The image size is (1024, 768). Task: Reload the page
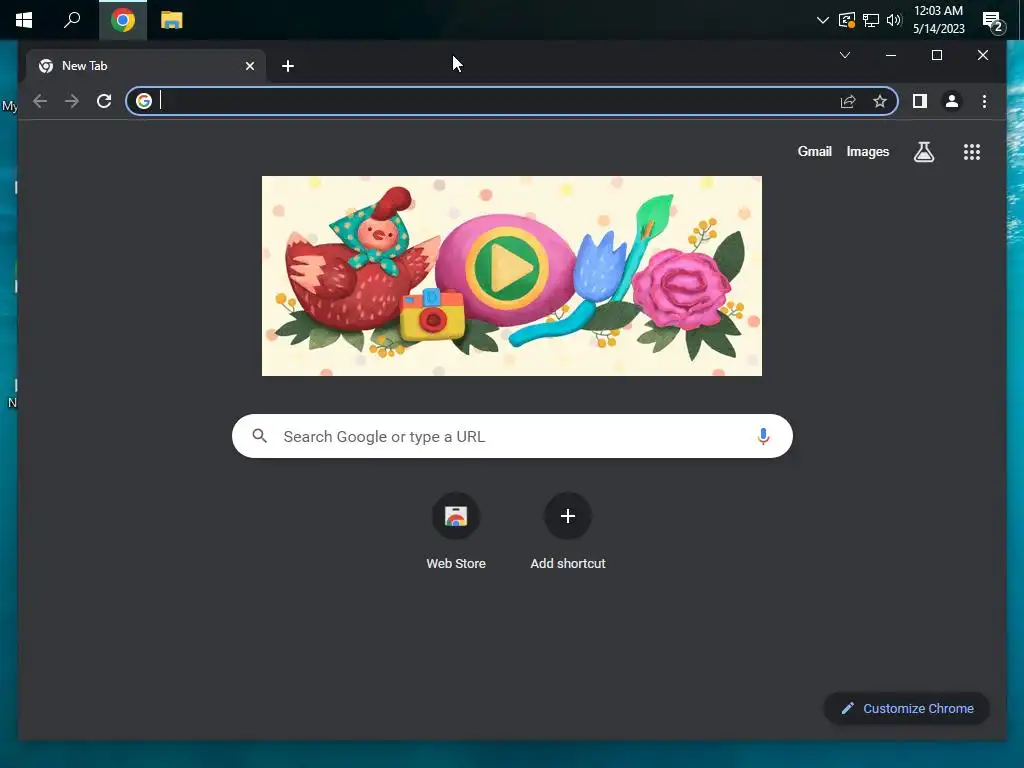click(104, 101)
